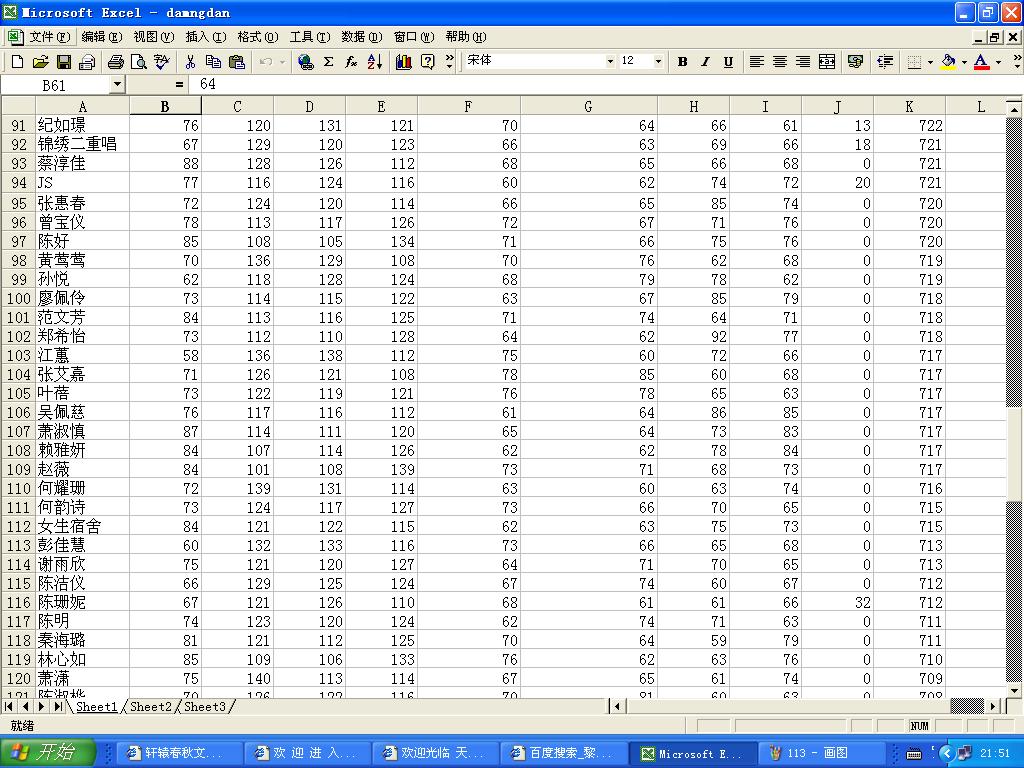Image resolution: width=1024 pixels, height=768 pixels.
Task: Click the Merge and Center icon
Action: (x=827, y=62)
